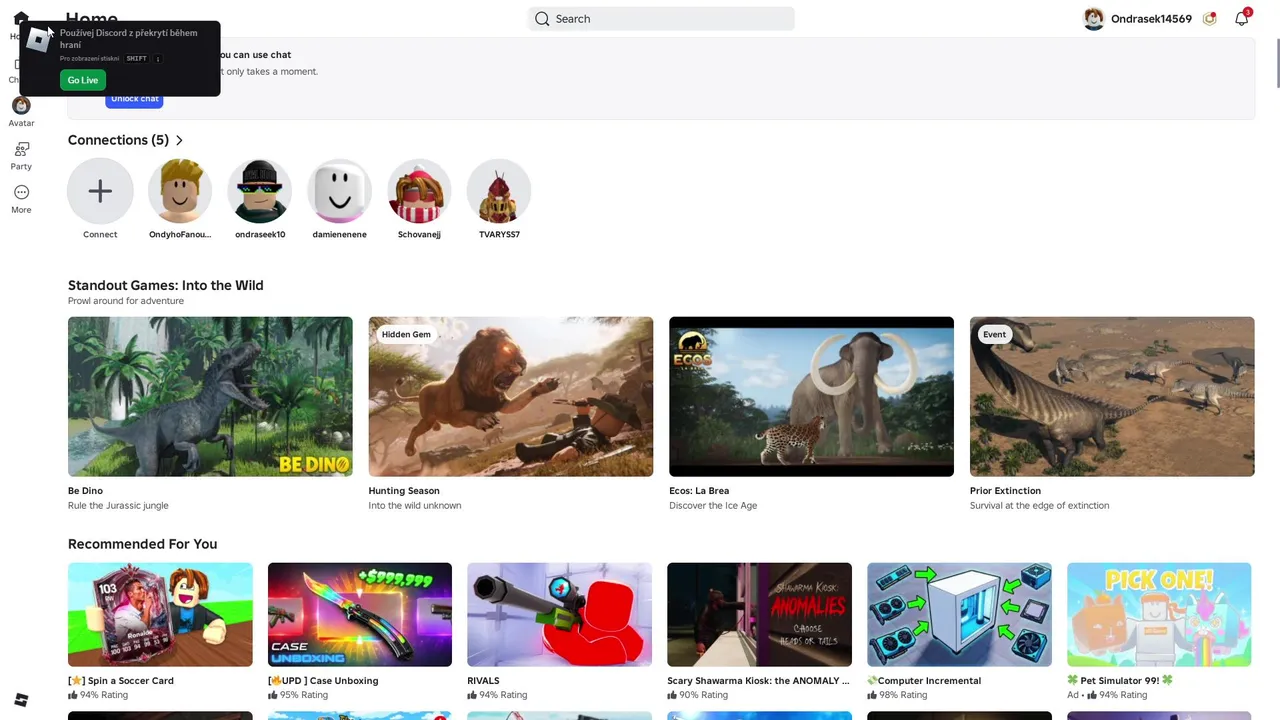Viewport: 1280px width, 720px height.
Task: Open Scary Shawarma Kiosk thumbnail
Action: pyautogui.click(x=760, y=615)
